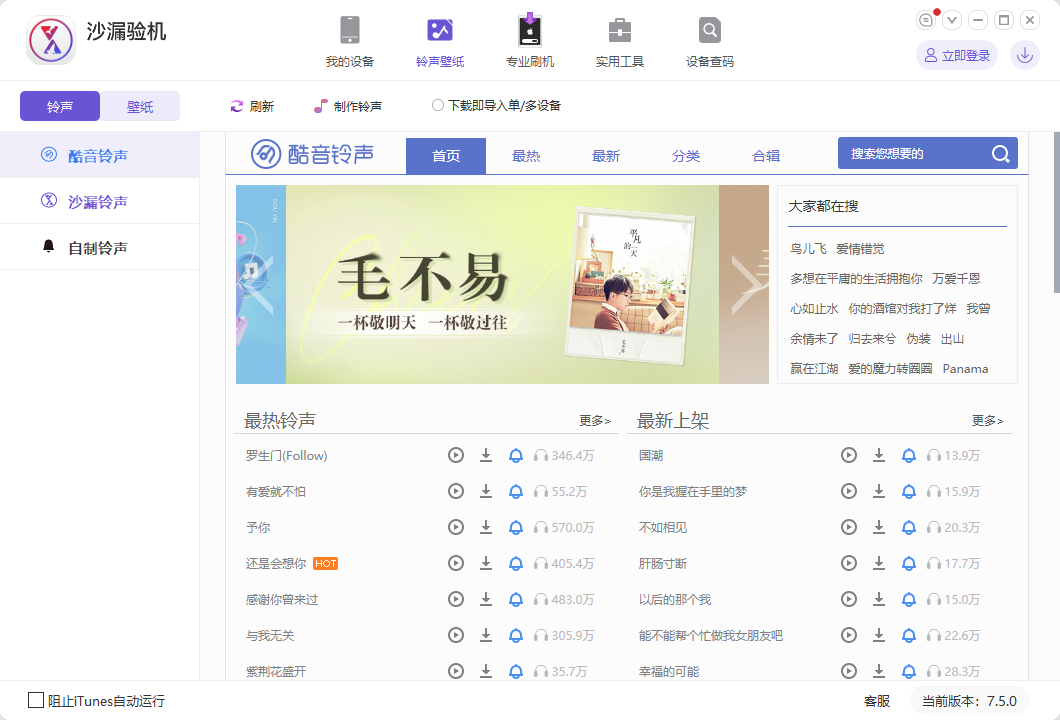Click the 刷新 refresh button
Screen dimensions: 1060x720
coord(252,106)
